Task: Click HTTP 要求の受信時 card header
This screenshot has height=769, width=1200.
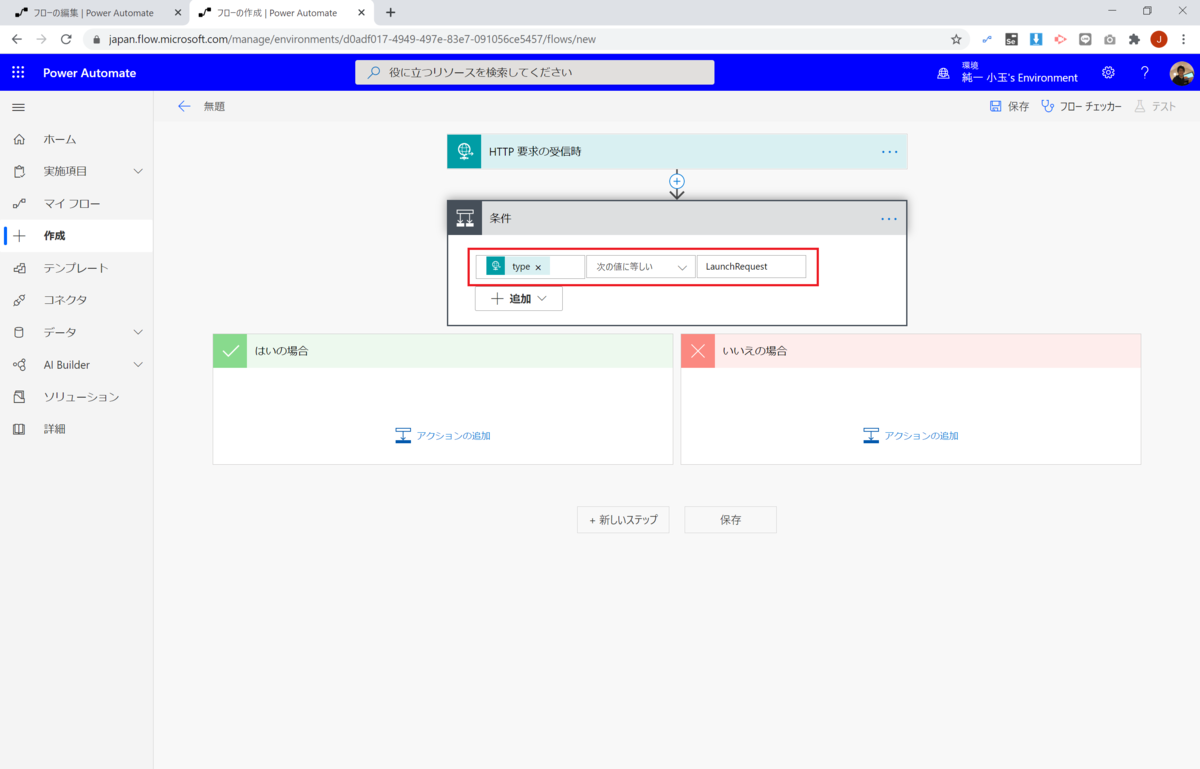Action: point(677,152)
